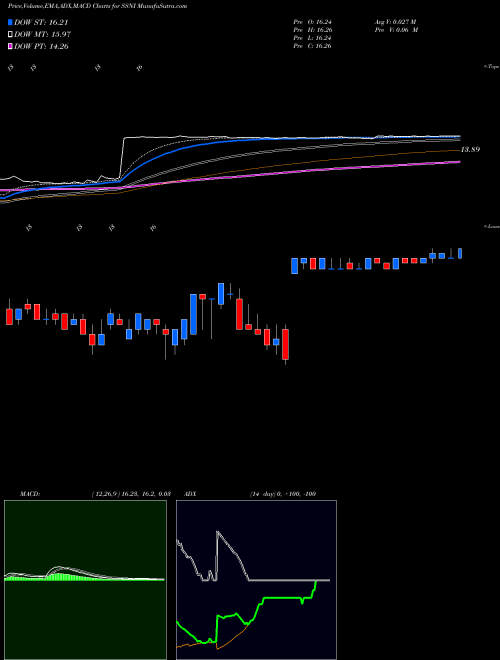
Task: Click the 'Pre O: 16.24' value
Action: point(312,22)
